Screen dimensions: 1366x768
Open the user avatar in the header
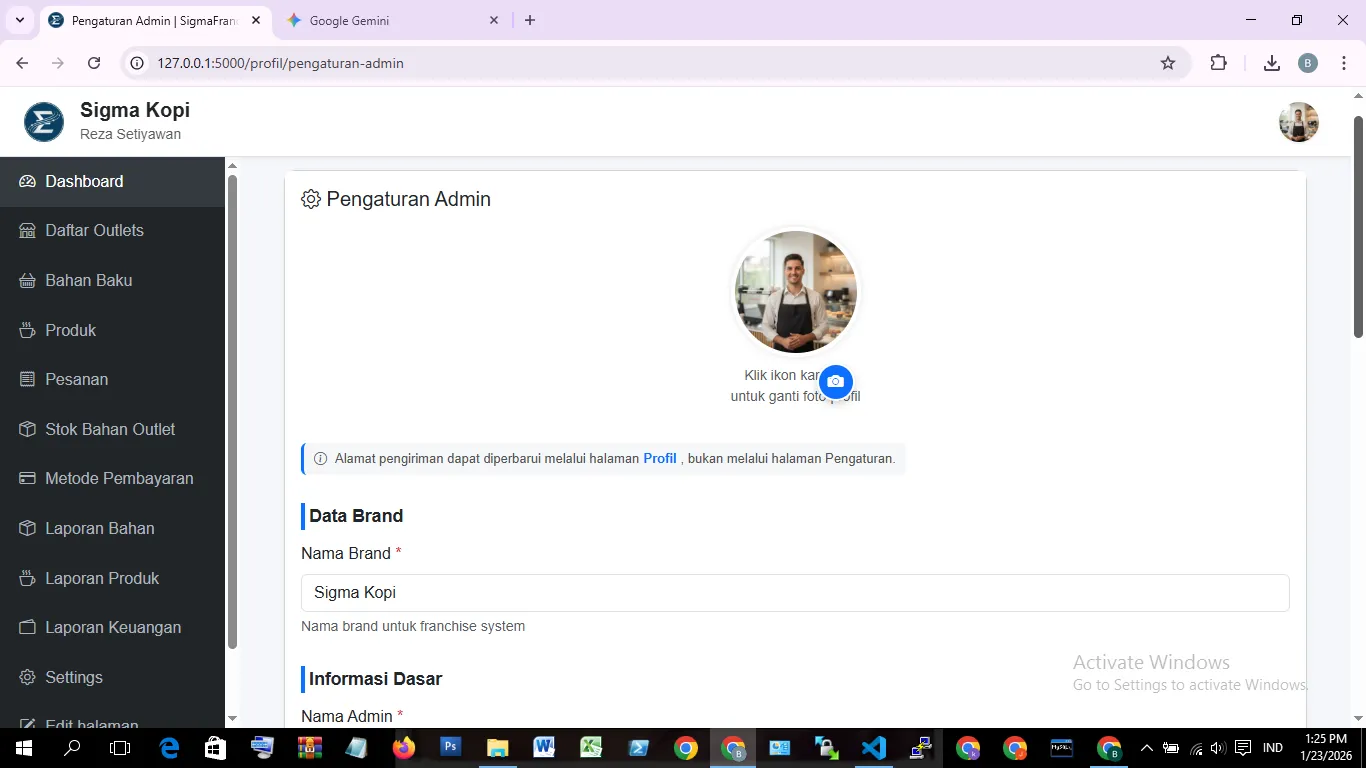(x=1298, y=122)
